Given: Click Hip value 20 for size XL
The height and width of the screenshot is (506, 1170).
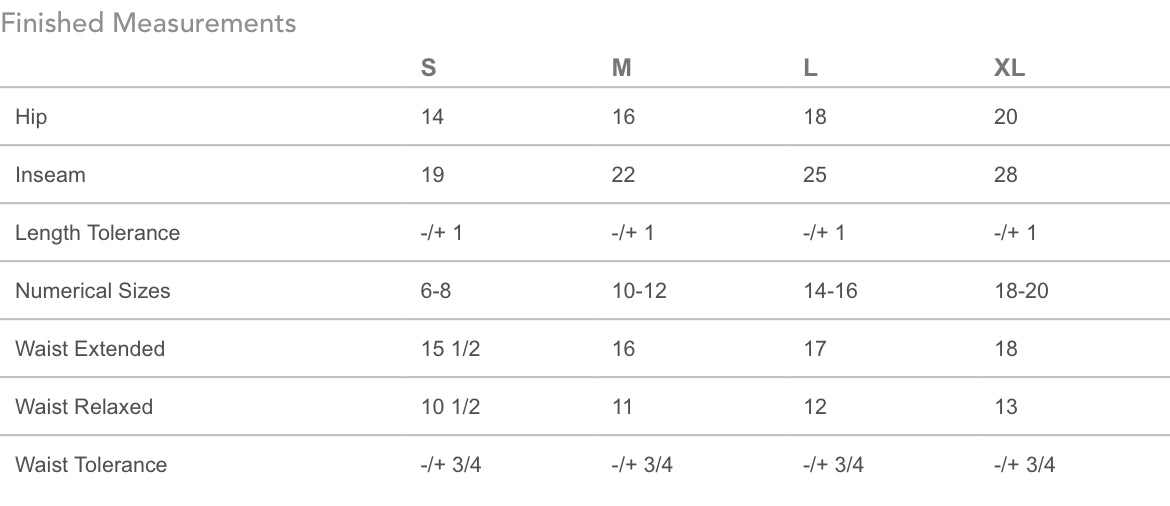Looking at the screenshot, I should click(x=1005, y=117).
